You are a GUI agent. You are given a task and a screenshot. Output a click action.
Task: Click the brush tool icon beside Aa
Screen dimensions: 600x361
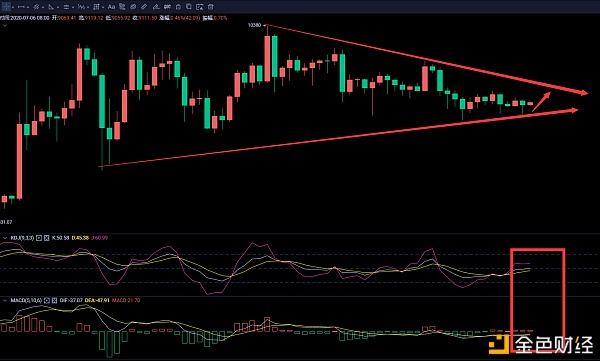pos(122,7)
